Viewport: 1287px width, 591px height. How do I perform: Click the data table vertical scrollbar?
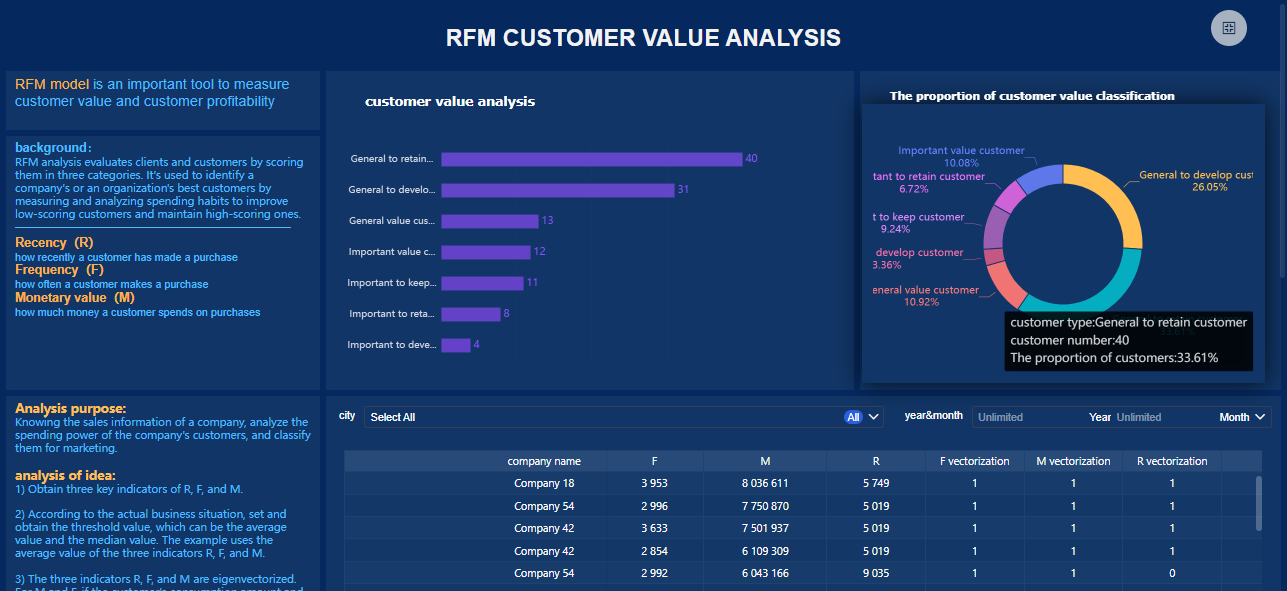[1259, 502]
